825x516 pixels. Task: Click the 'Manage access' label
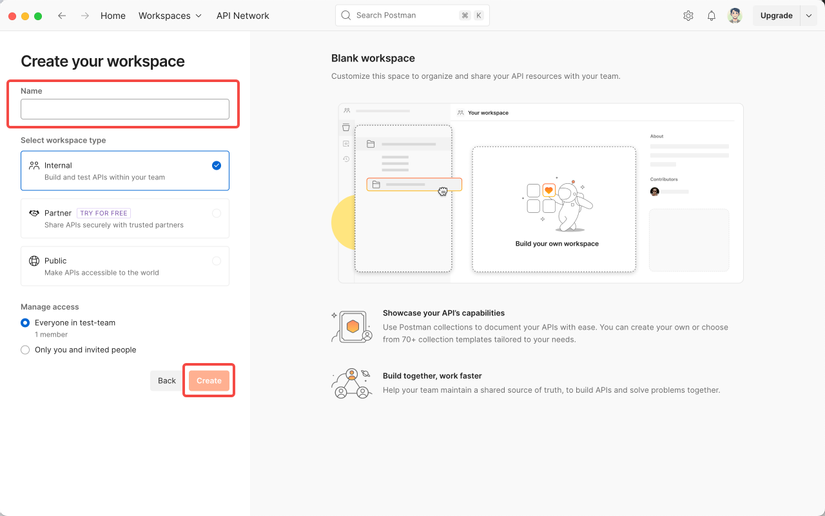pos(49,307)
